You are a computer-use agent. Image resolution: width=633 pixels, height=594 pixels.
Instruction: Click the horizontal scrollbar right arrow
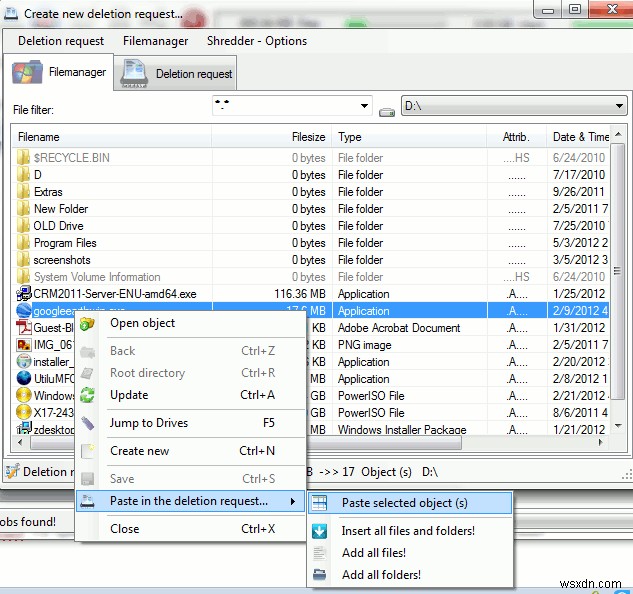pyautogui.click(x=601, y=442)
